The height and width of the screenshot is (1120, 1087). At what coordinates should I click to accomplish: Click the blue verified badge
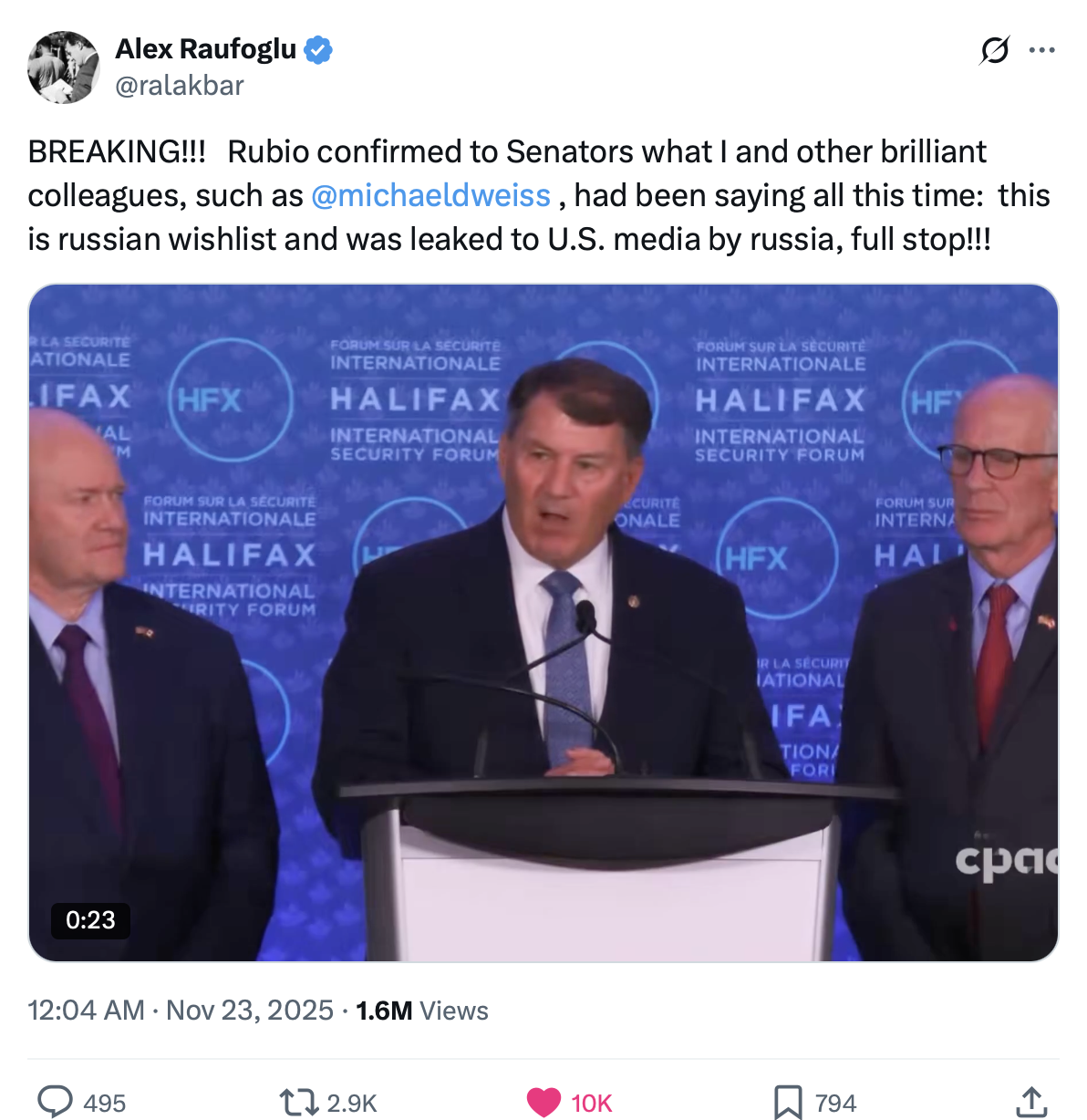pos(317,49)
